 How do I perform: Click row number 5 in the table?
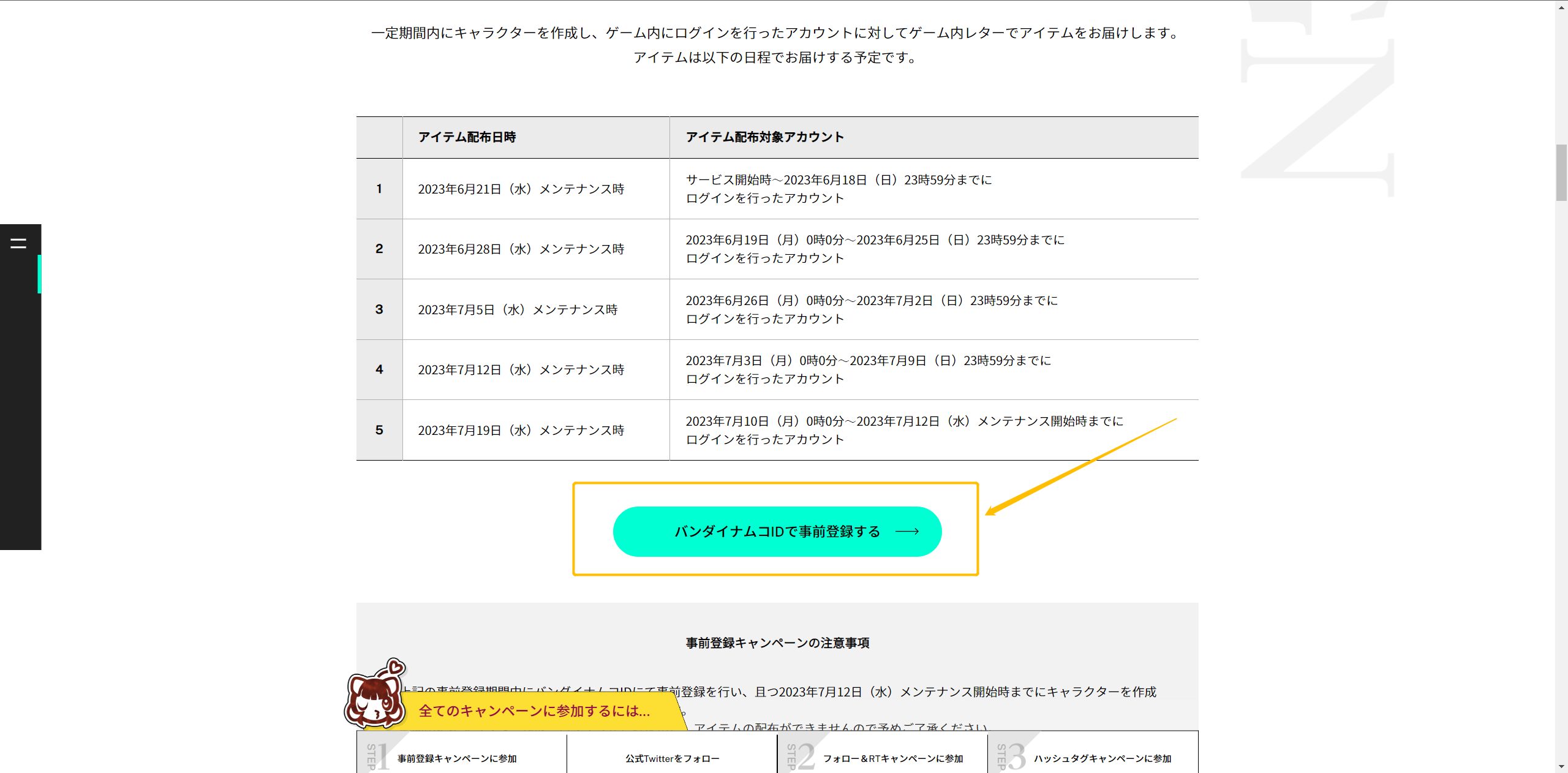coord(379,430)
